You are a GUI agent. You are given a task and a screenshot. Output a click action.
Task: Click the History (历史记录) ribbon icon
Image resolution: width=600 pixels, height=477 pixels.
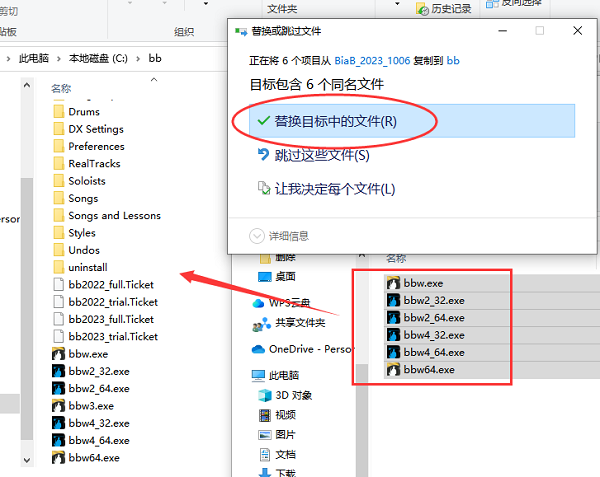(422, 9)
